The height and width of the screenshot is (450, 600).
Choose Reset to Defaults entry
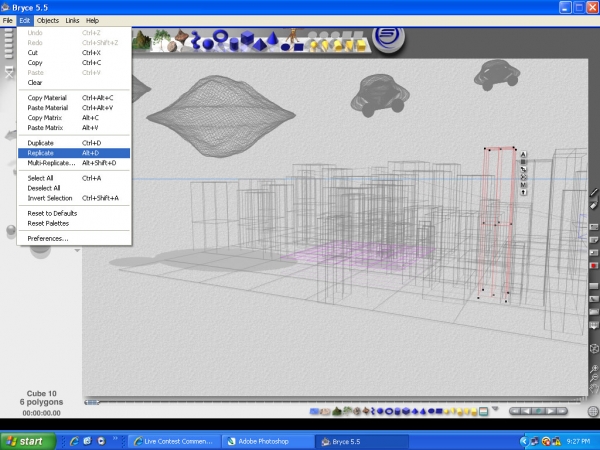click(x=74, y=214)
